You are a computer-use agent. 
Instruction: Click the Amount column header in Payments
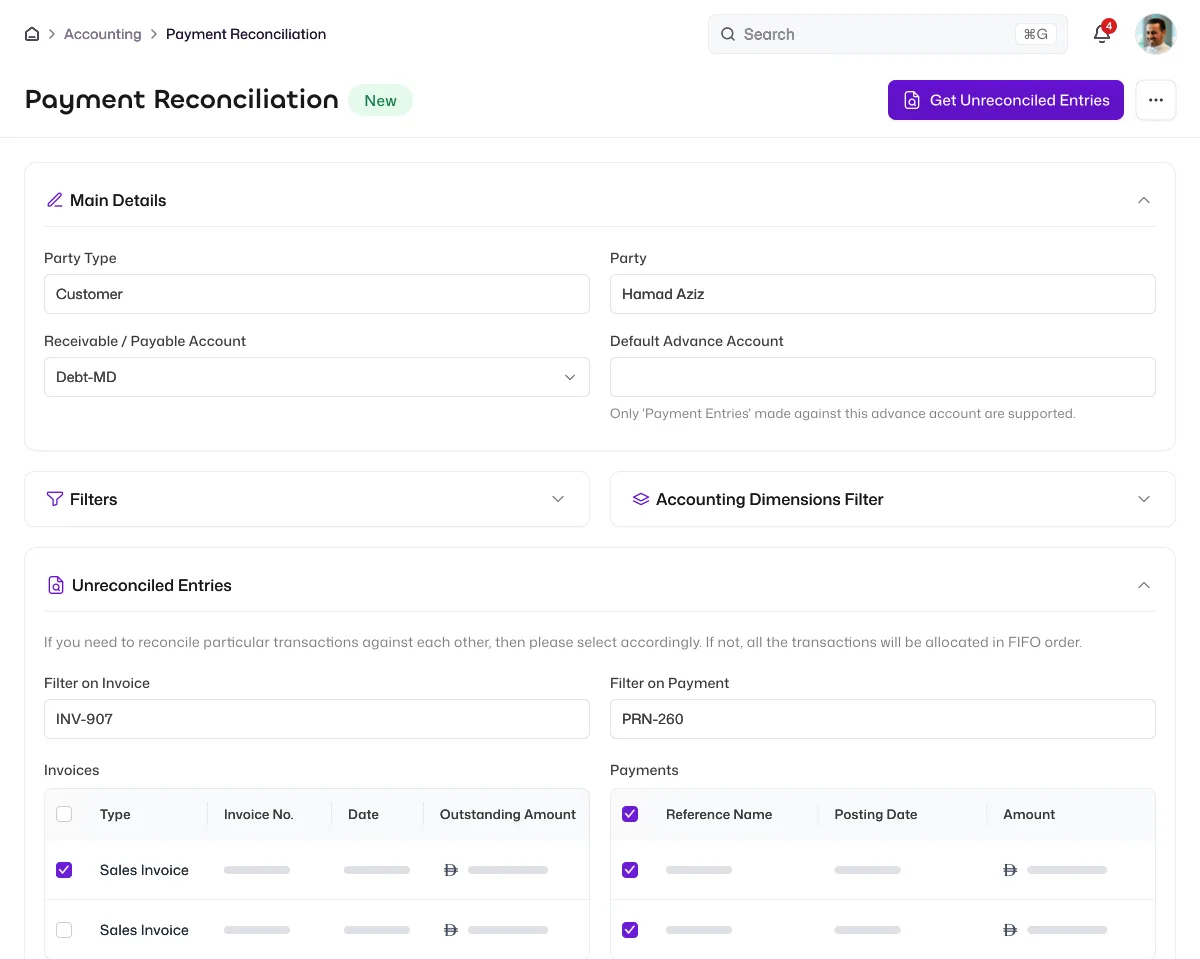click(1029, 814)
